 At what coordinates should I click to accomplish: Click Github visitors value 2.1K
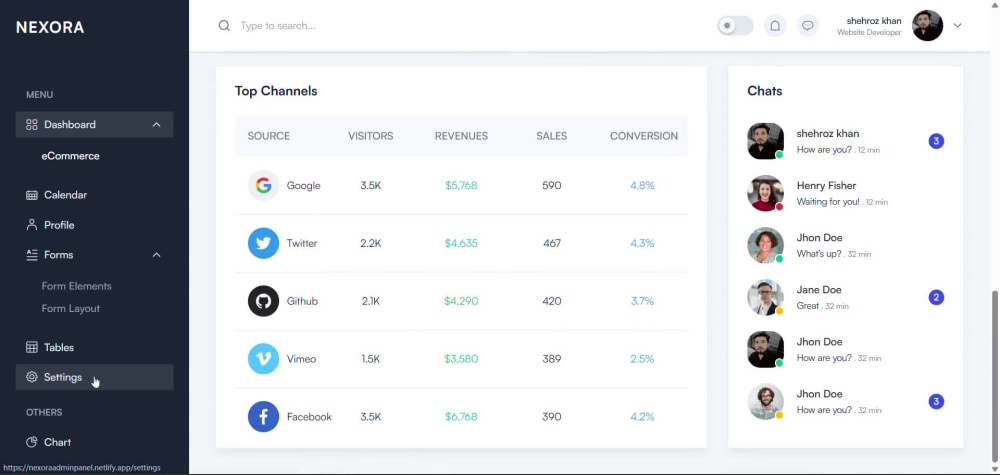[x=371, y=301]
